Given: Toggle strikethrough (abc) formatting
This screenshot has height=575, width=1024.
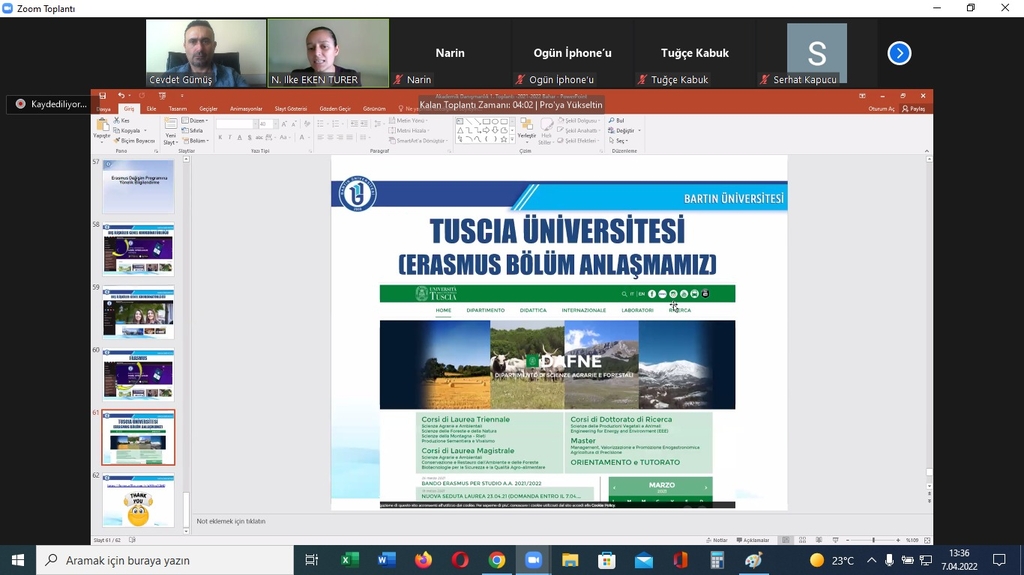Looking at the screenshot, I should pyautogui.click(x=259, y=137).
